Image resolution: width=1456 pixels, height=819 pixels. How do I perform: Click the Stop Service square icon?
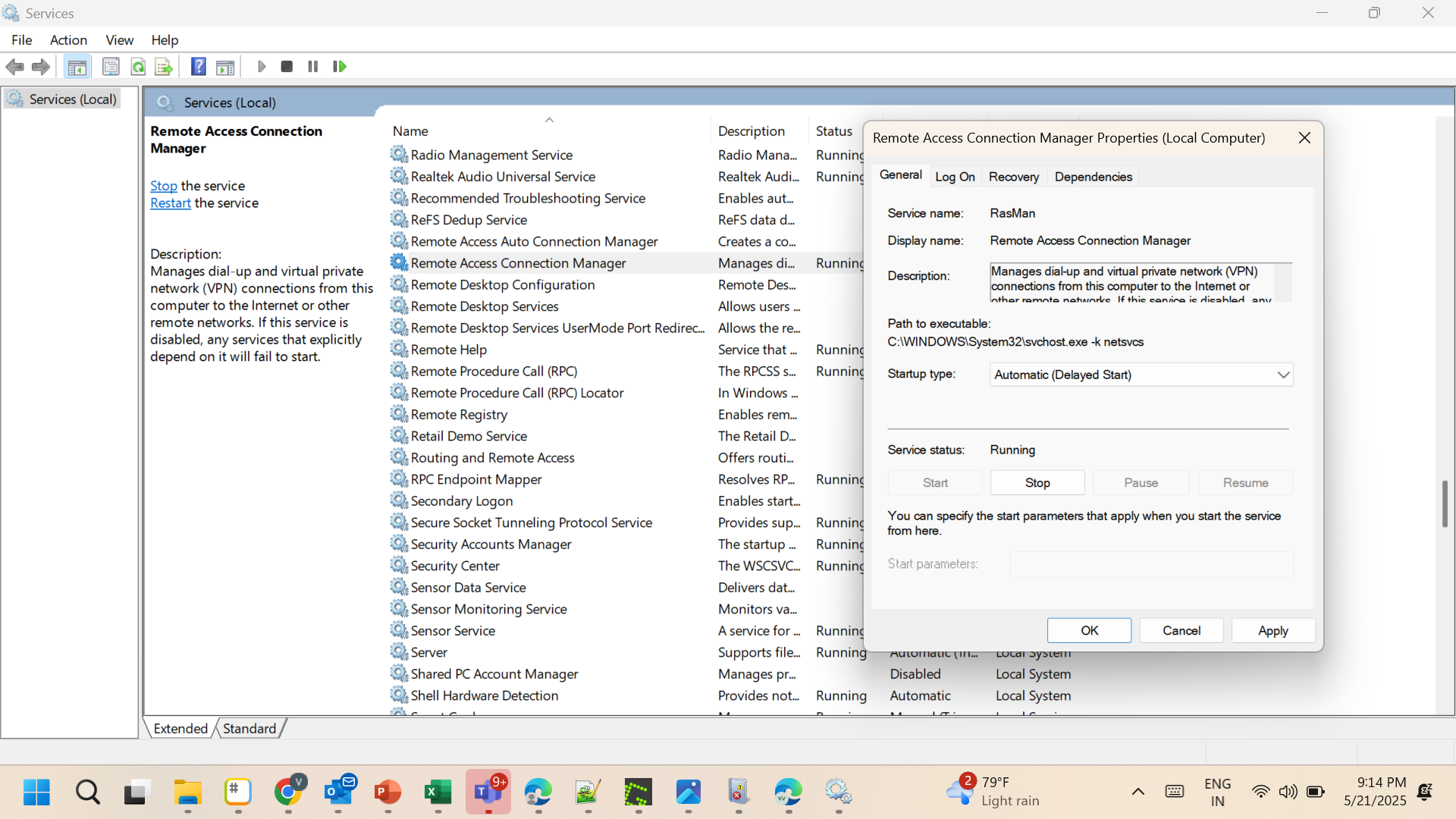pos(287,67)
